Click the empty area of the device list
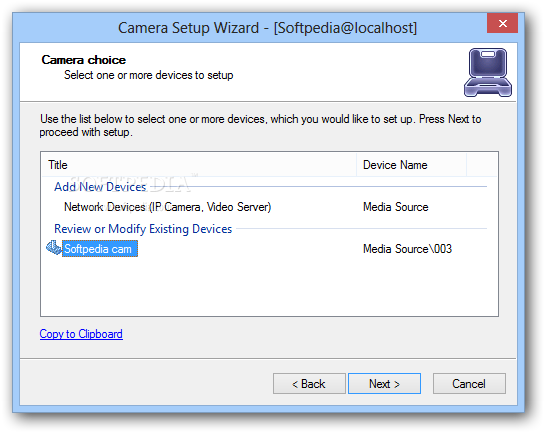The image size is (545, 433). pos(269,287)
